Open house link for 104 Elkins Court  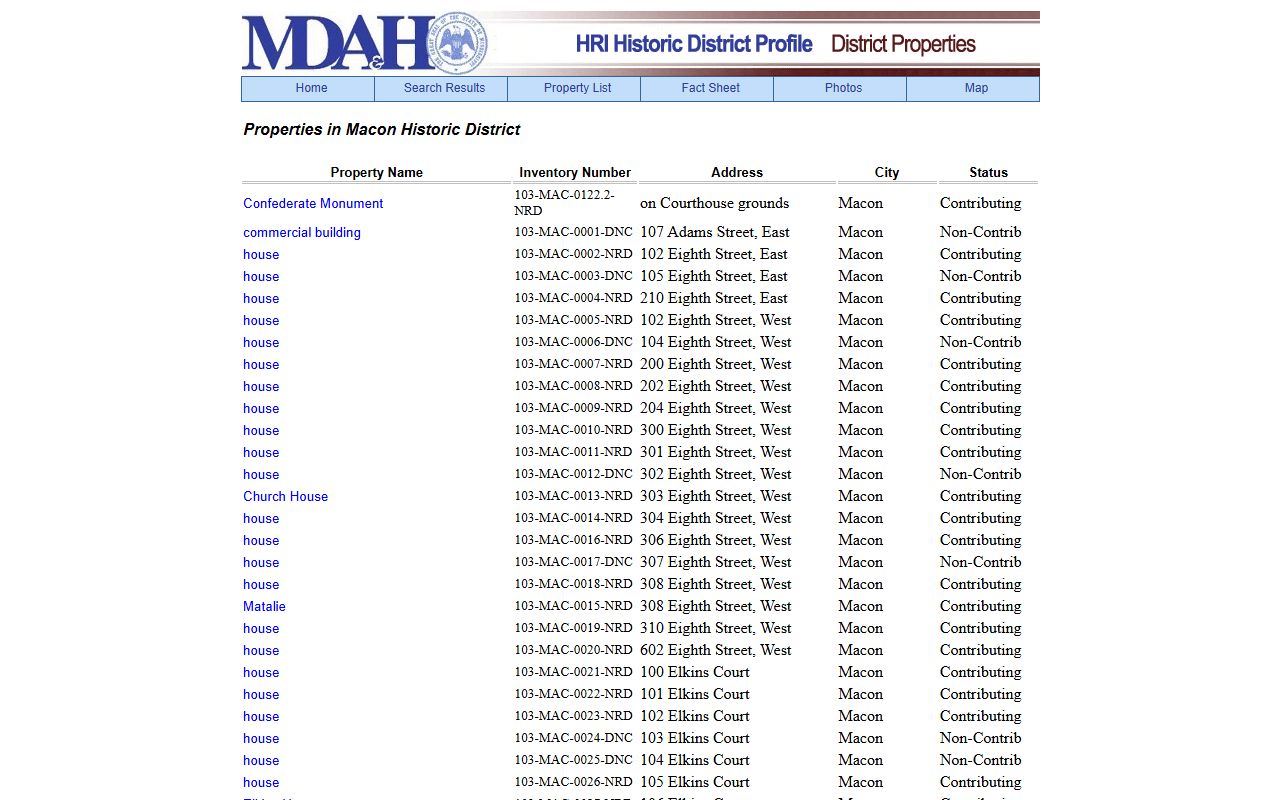(x=261, y=760)
